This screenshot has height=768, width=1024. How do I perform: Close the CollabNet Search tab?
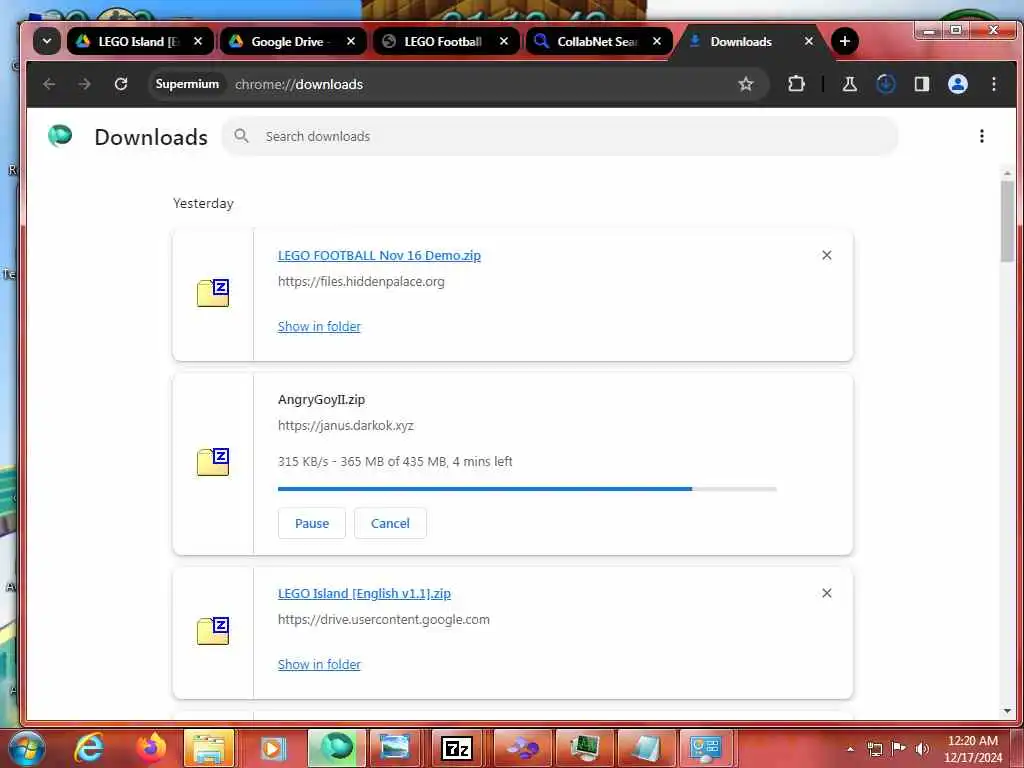(x=656, y=41)
